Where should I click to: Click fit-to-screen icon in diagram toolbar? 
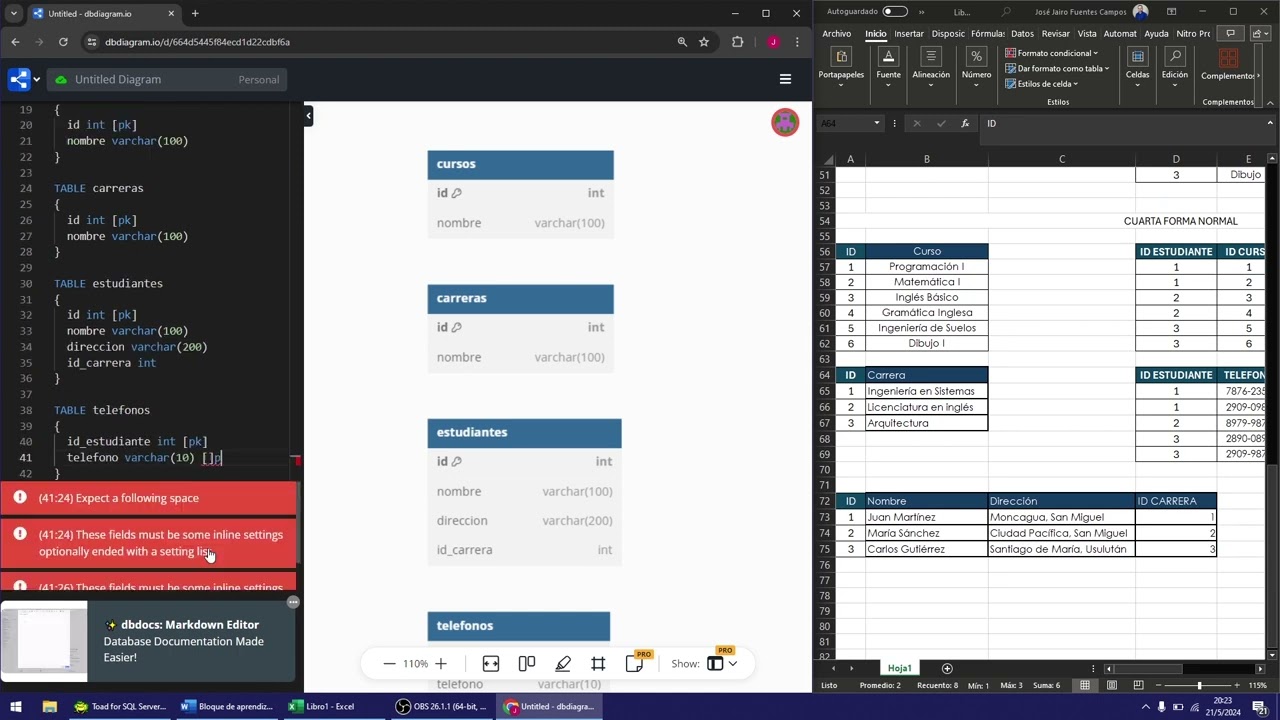(x=491, y=663)
